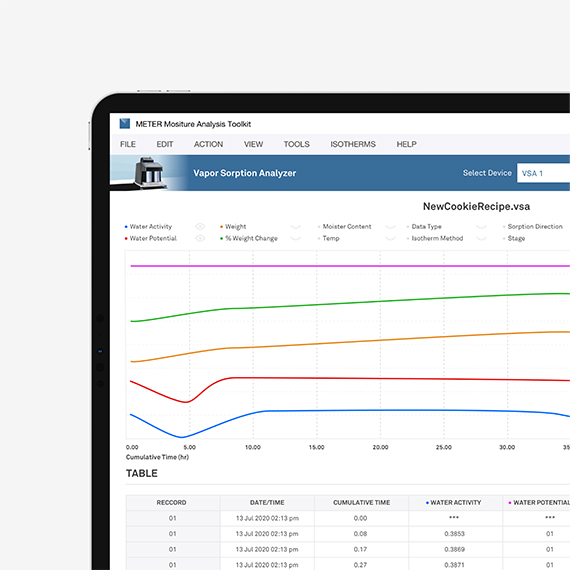Click the % Weight Change legend label
The width and height of the screenshot is (570, 570).
[x=251, y=238]
